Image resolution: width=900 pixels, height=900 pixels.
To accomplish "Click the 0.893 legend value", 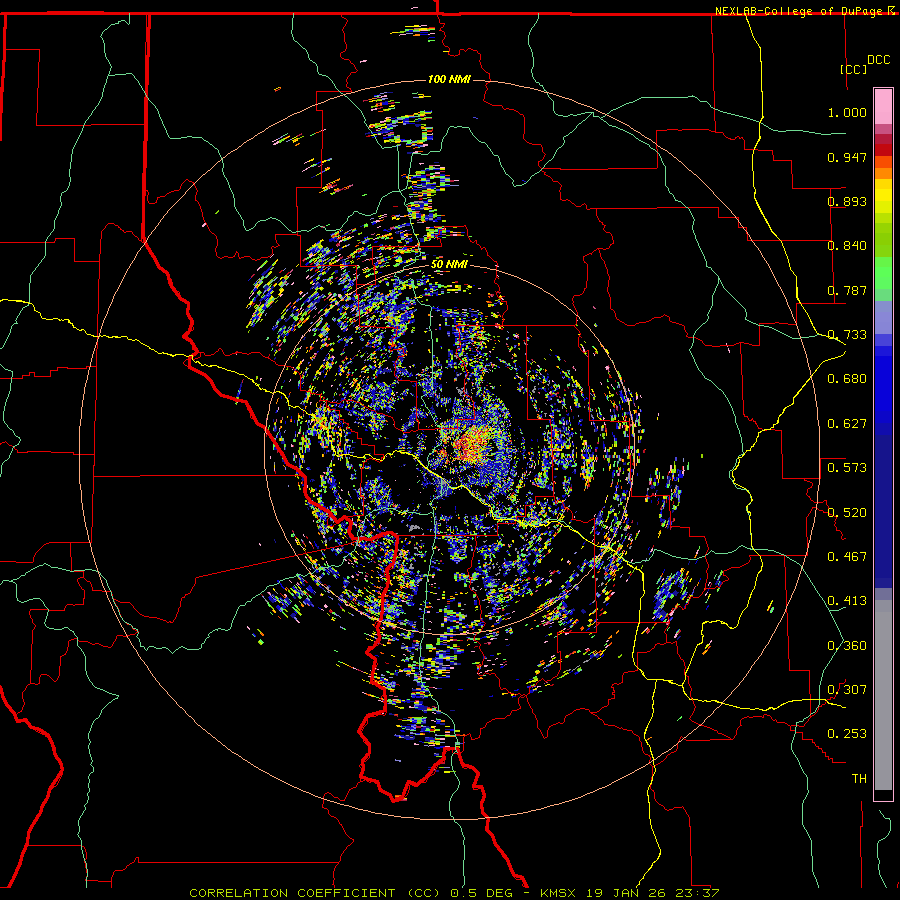I will (847, 201).
